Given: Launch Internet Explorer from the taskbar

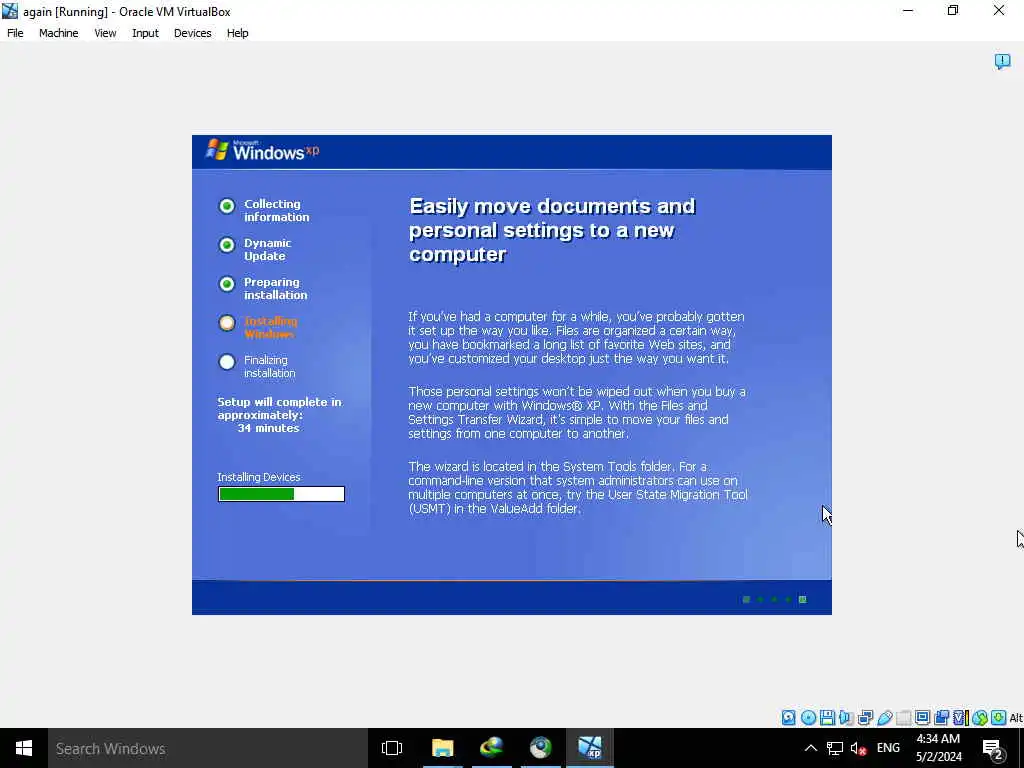Looking at the screenshot, I should (x=492, y=748).
